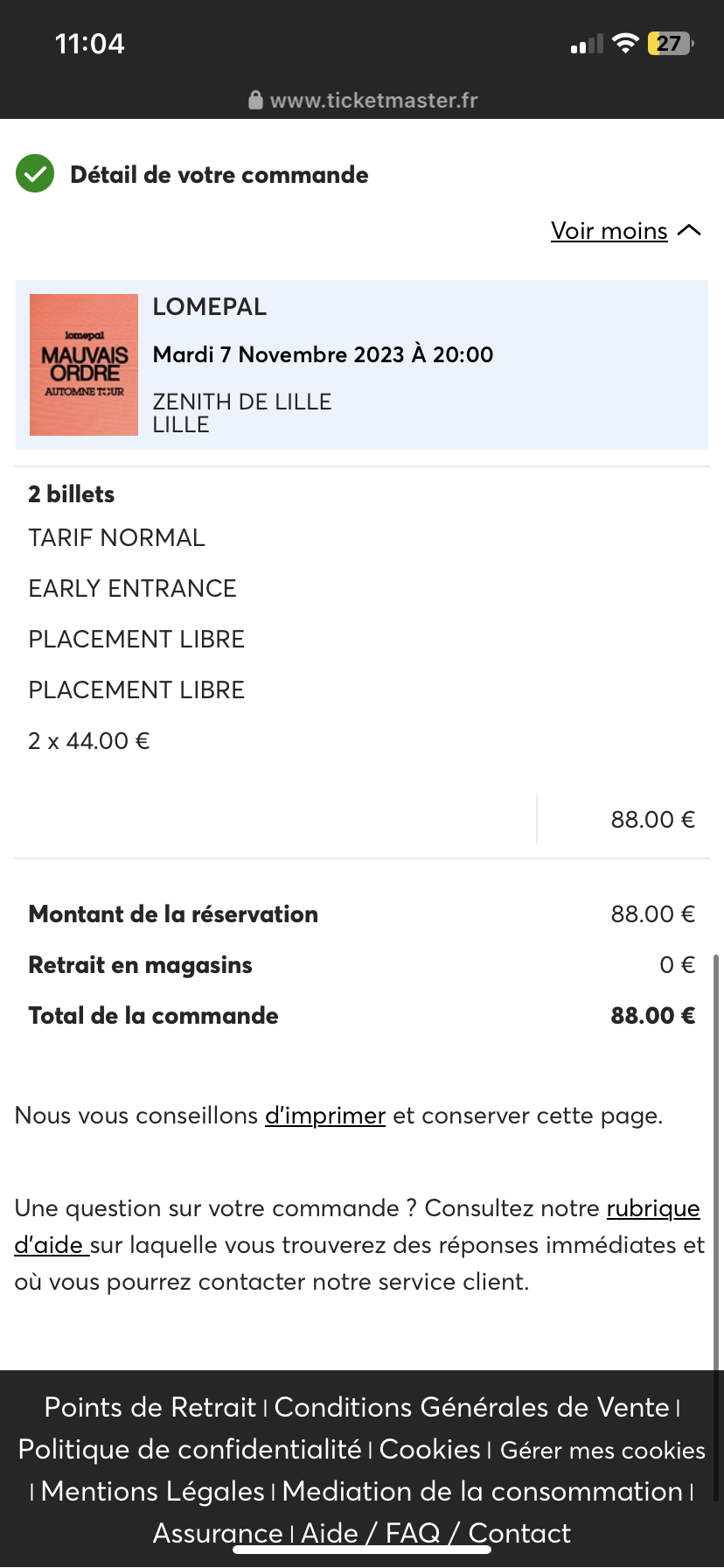724x1568 pixels.
Task: Open Politique de confidentialité page
Action: (x=190, y=1449)
